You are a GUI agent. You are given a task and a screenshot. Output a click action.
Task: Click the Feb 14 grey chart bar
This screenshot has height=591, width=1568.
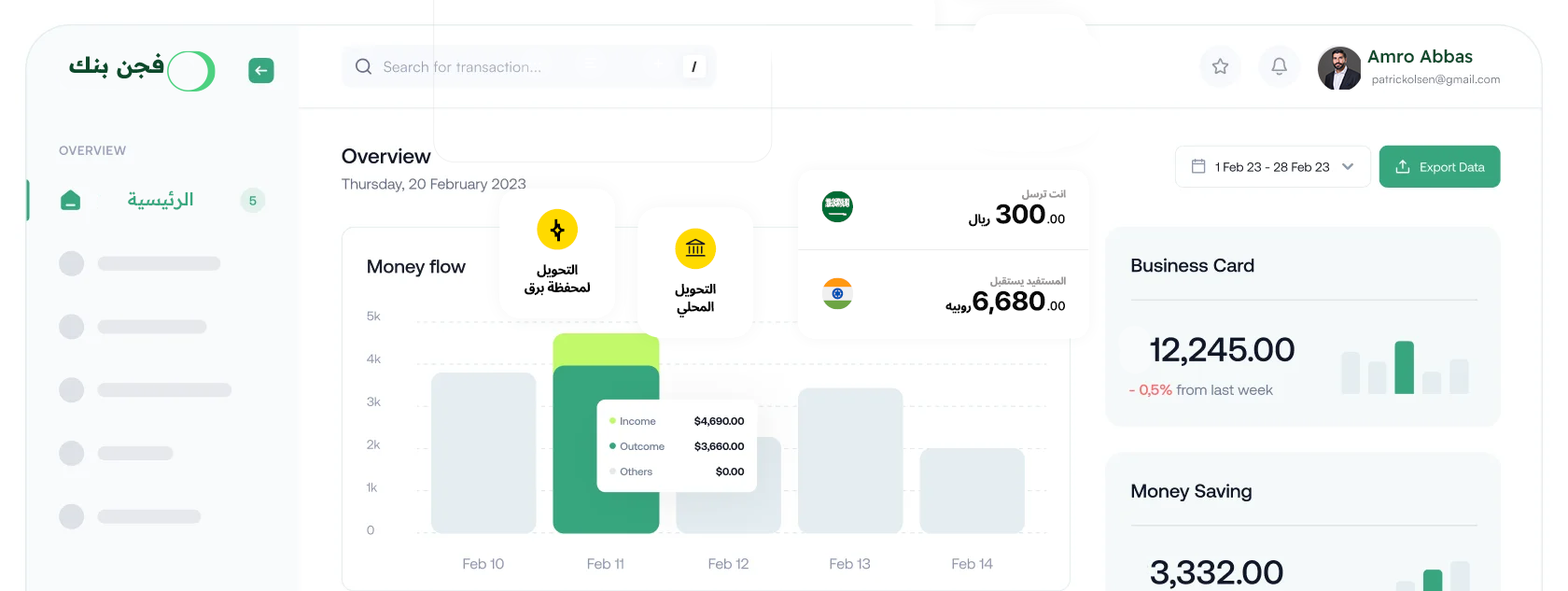tap(972, 490)
